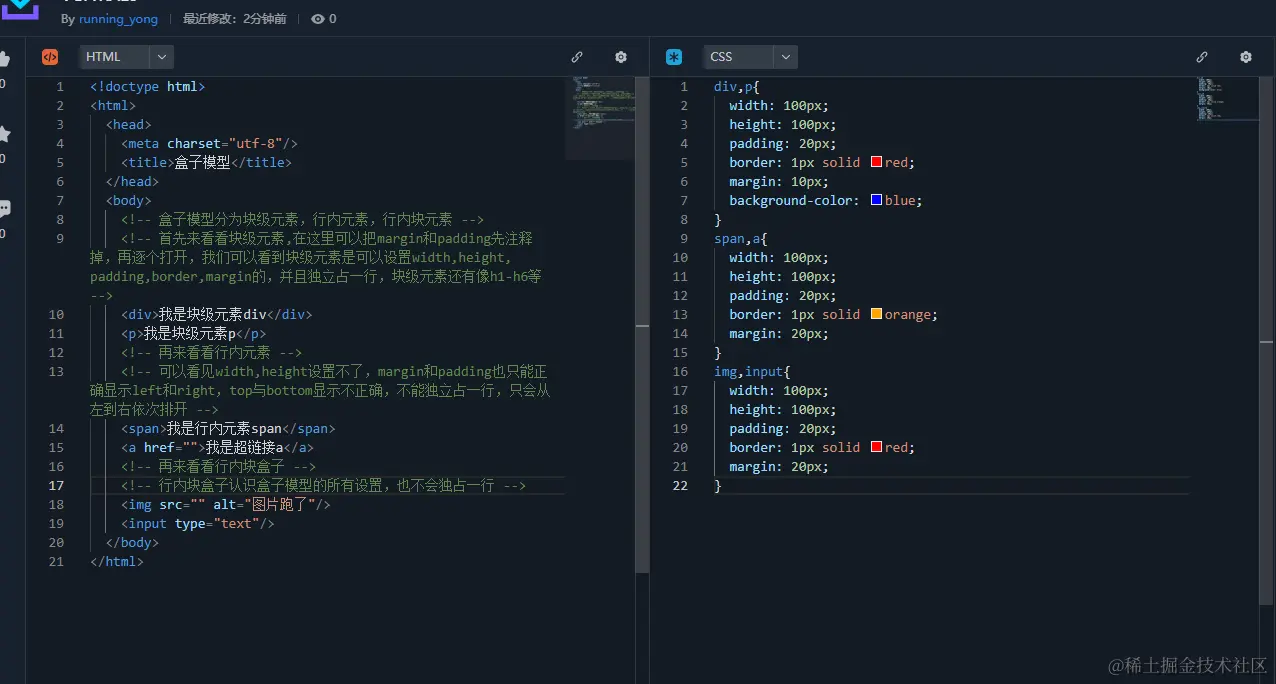Viewport: 1276px width, 684px height.
Task: Click the '我是行内元素span' line
Action: click(228, 428)
